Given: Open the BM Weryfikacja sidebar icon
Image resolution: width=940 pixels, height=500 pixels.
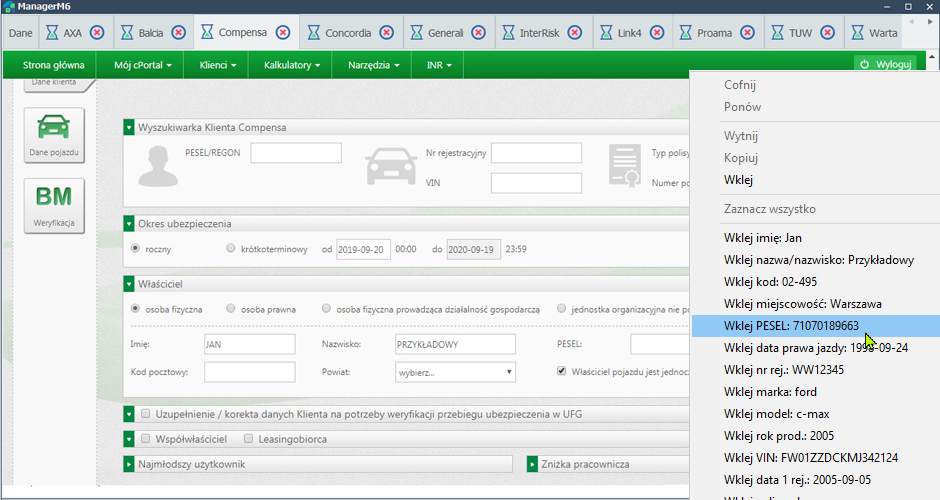Looking at the screenshot, I should 54,206.
